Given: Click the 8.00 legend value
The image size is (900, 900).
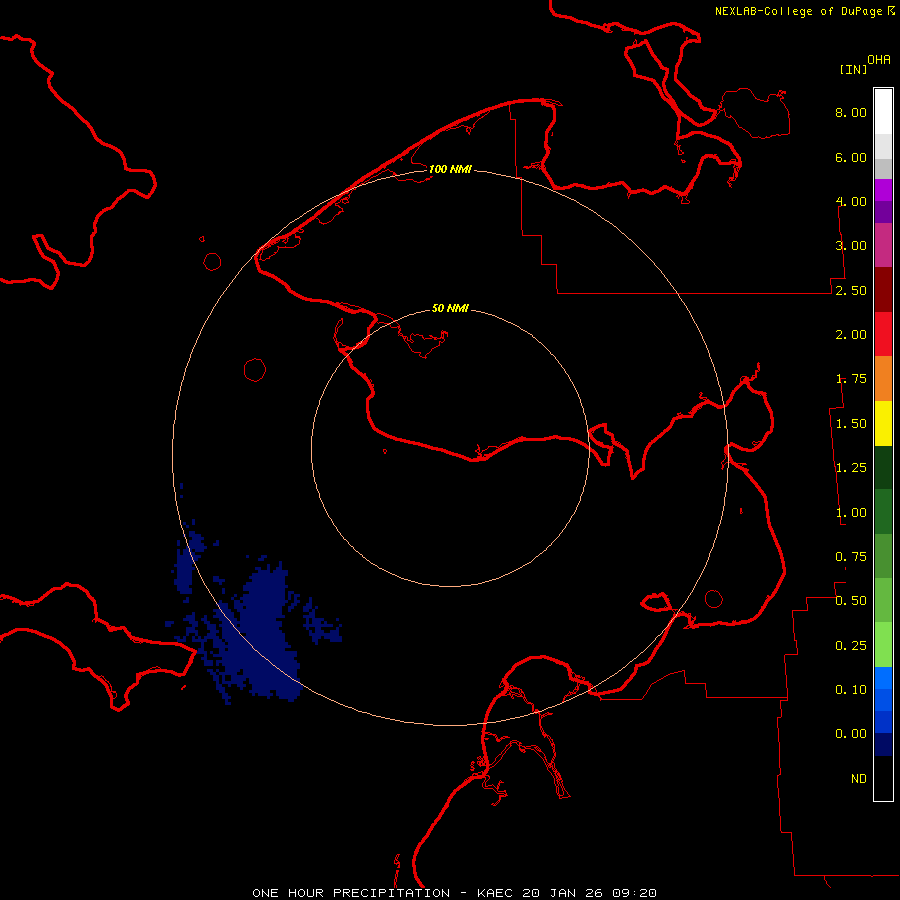Looking at the screenshot, I should tap(851, 112).
